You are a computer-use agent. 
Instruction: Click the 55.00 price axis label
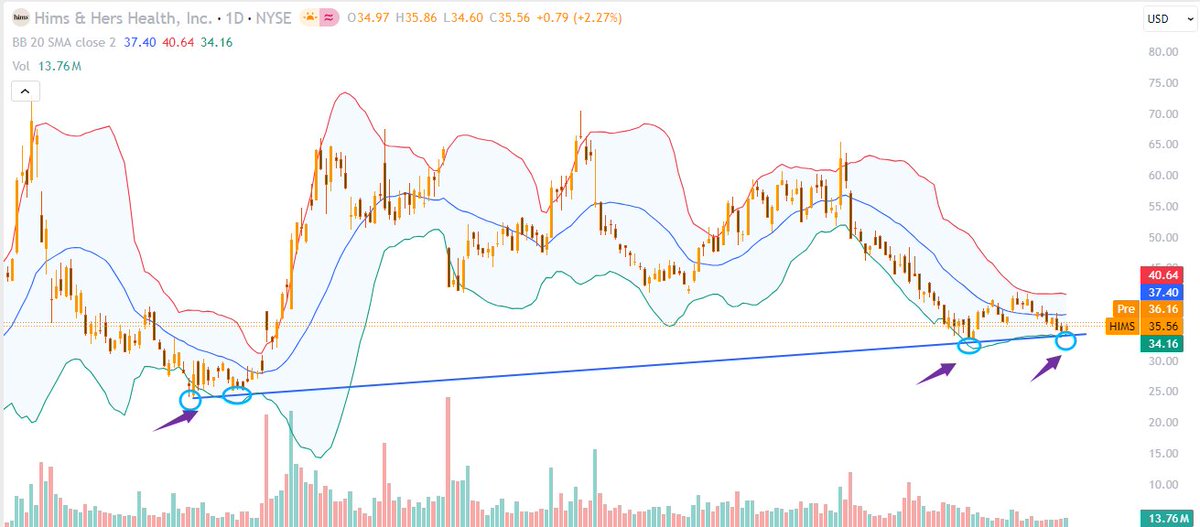(x=1161, y=207)
